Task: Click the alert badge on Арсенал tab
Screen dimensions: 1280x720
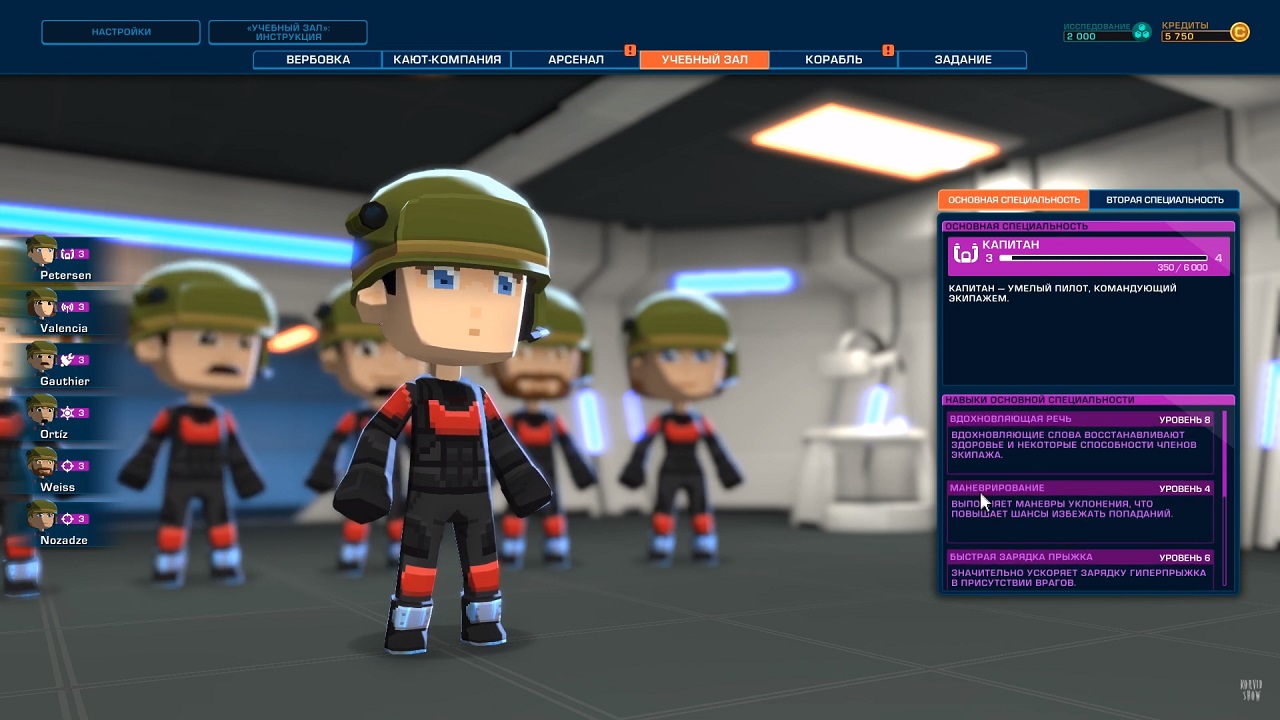Action: click(630, 50)
